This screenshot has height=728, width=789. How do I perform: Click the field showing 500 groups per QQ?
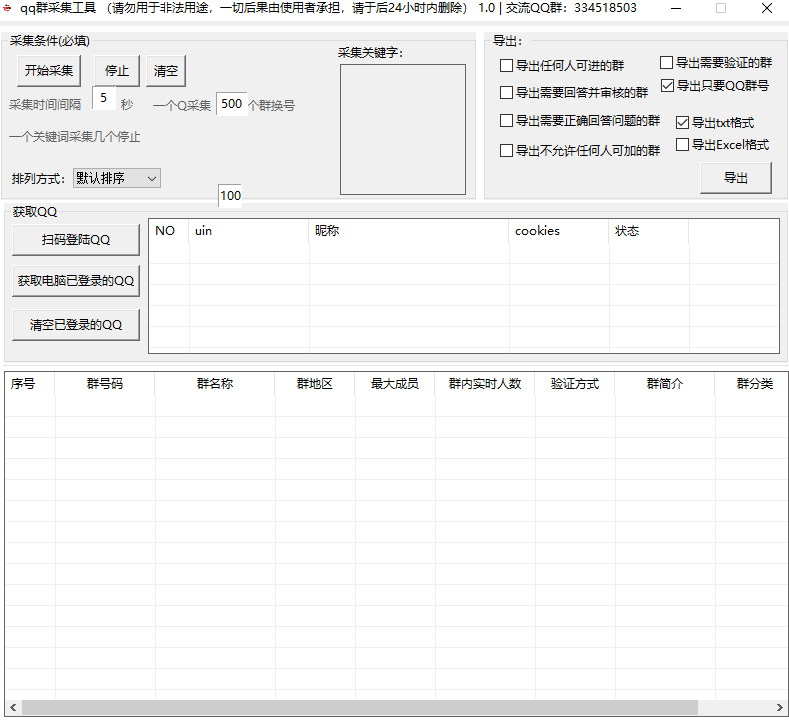click(x=231, y=104)
